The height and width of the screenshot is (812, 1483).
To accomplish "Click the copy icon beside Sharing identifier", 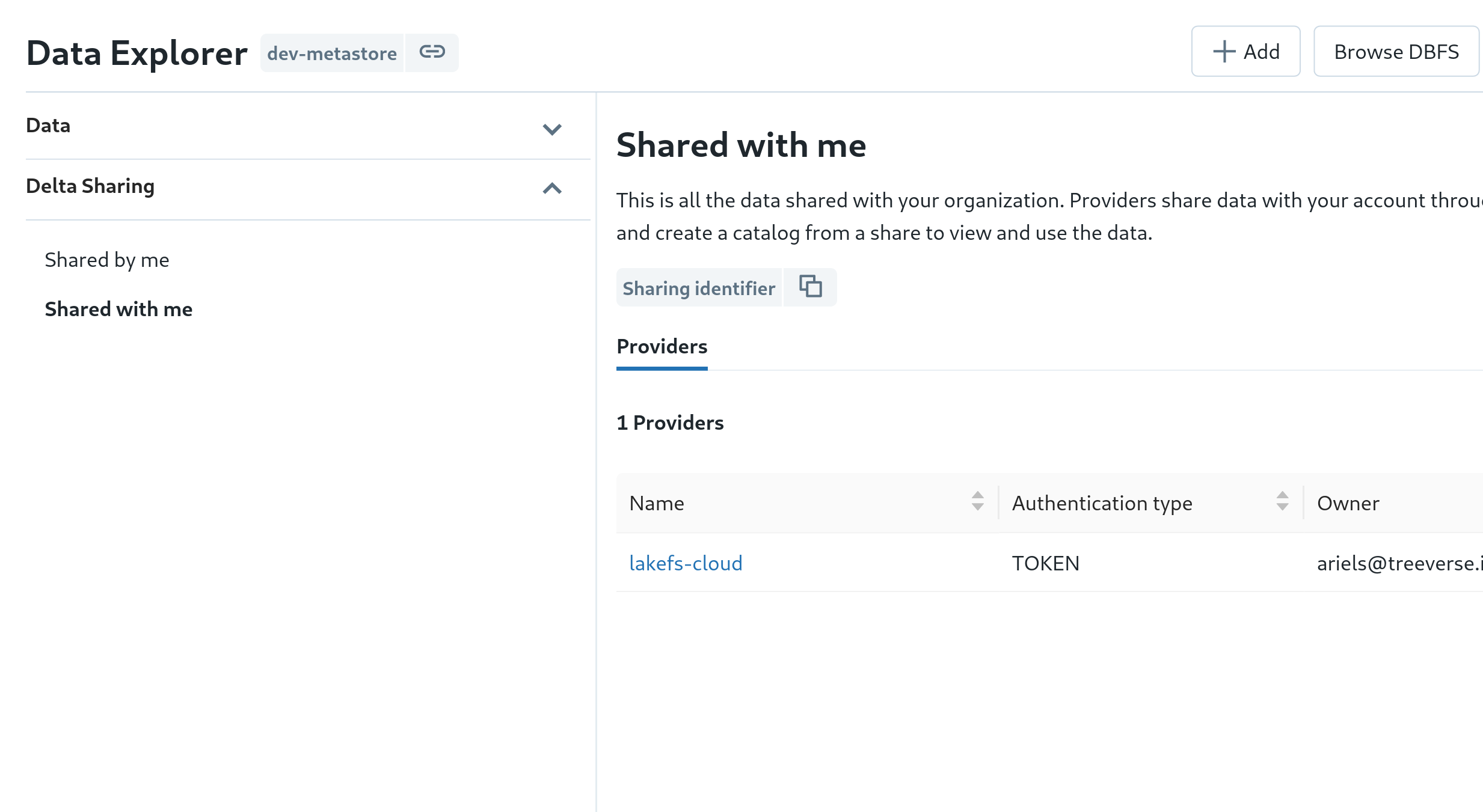I will 809,287.
